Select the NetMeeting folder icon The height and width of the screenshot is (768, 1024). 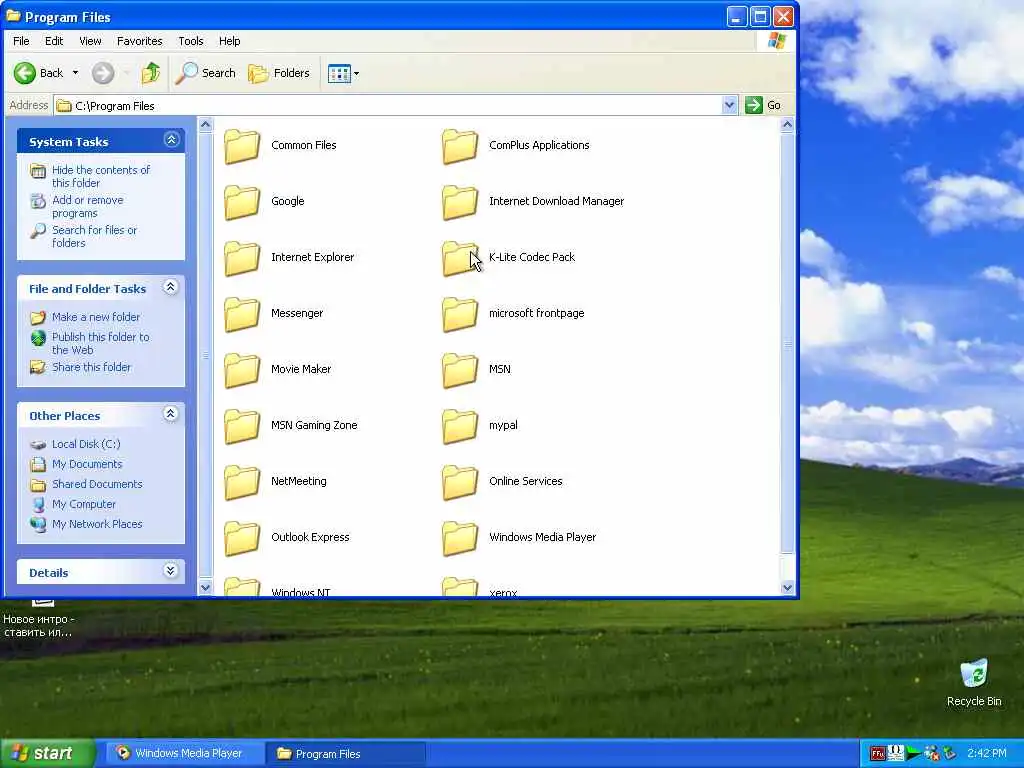tap(242, 483)
